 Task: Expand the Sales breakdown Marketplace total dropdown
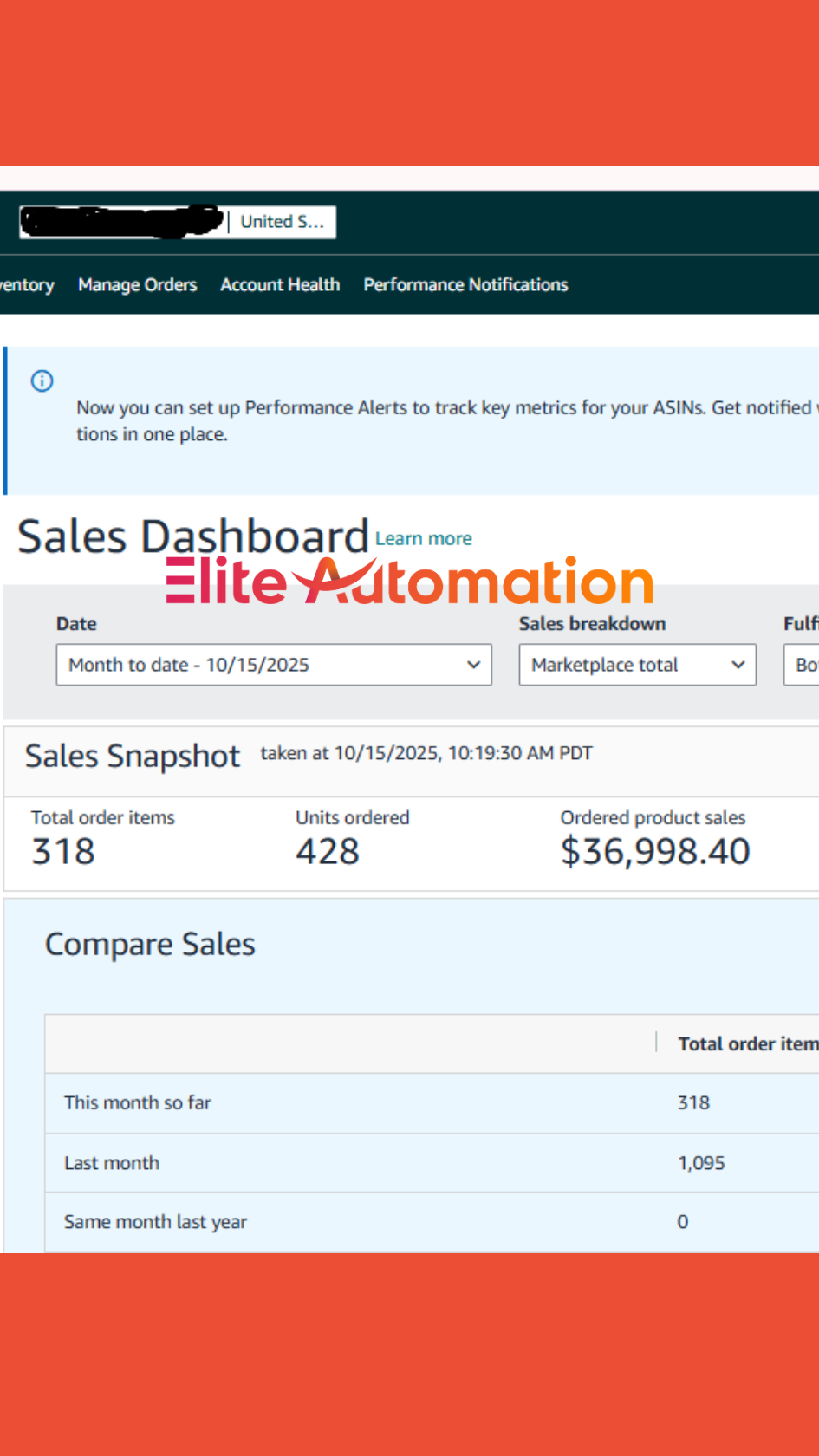637,665
